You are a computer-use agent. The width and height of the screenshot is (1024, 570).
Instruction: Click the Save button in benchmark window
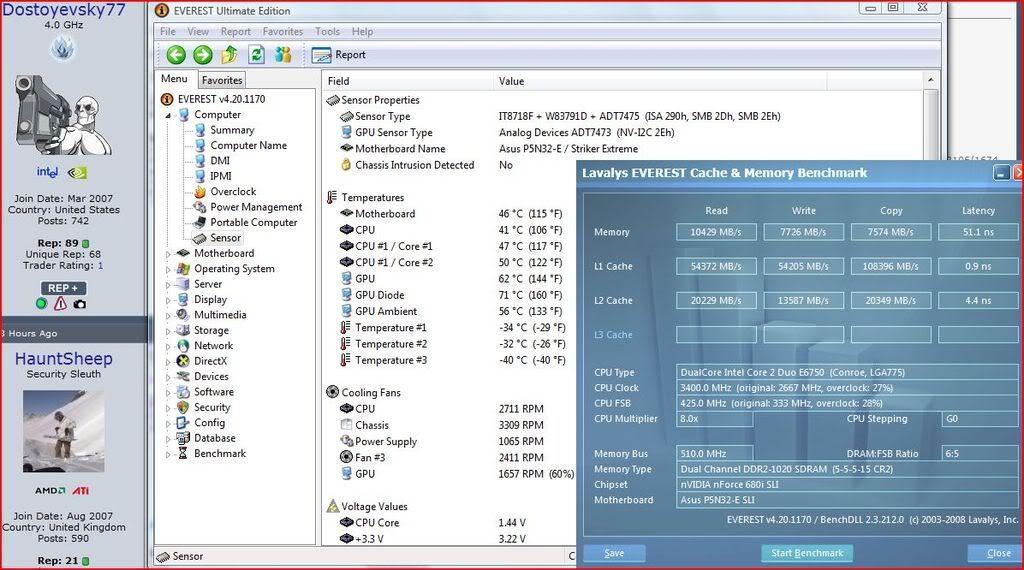(614, 553)
